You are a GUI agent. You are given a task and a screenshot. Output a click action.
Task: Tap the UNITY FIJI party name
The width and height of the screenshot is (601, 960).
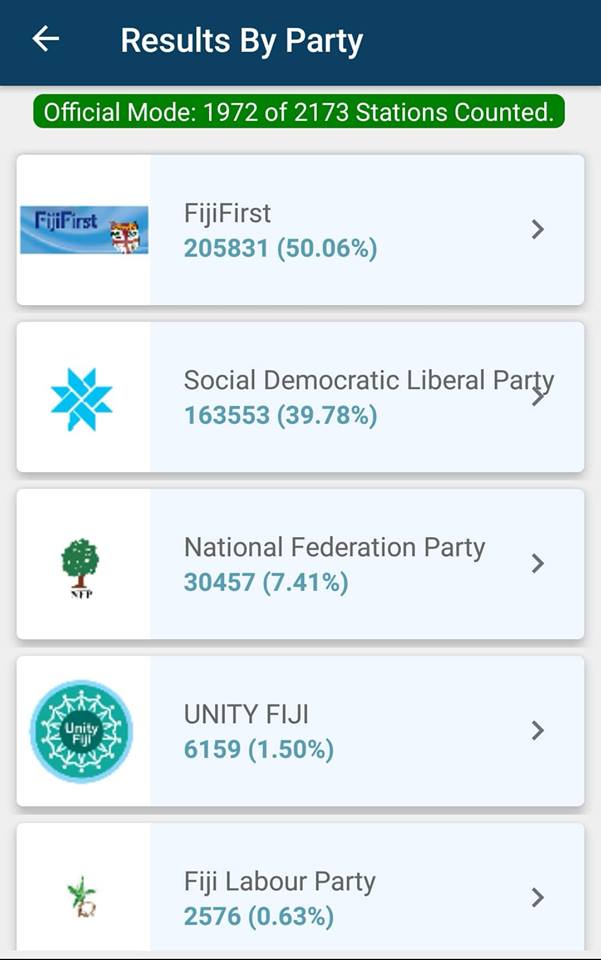click(246, 714)
